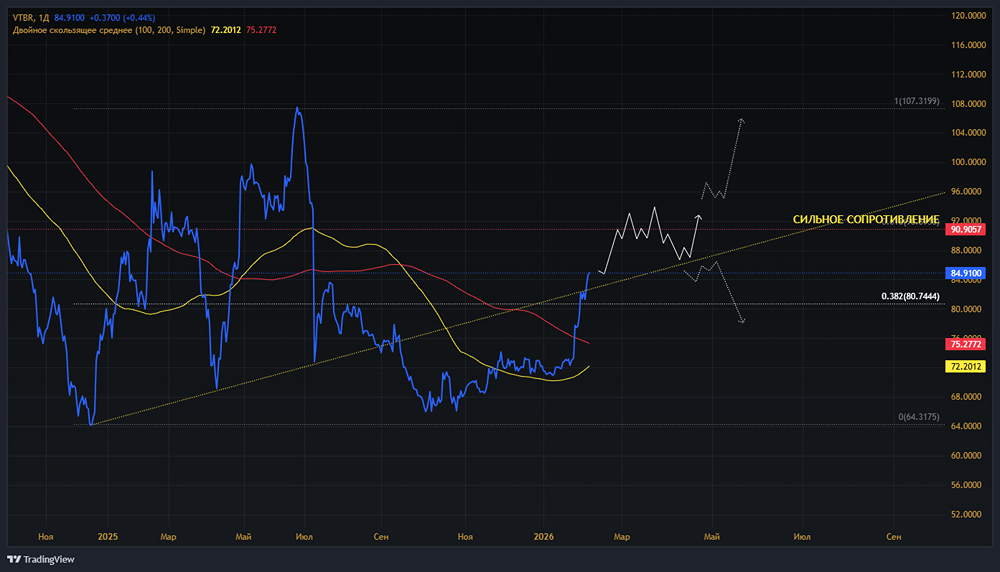This screenshot has height=572, width=1000.
Task: Click the 68.0000 price scale tick
Action: (x=968, y=397)
